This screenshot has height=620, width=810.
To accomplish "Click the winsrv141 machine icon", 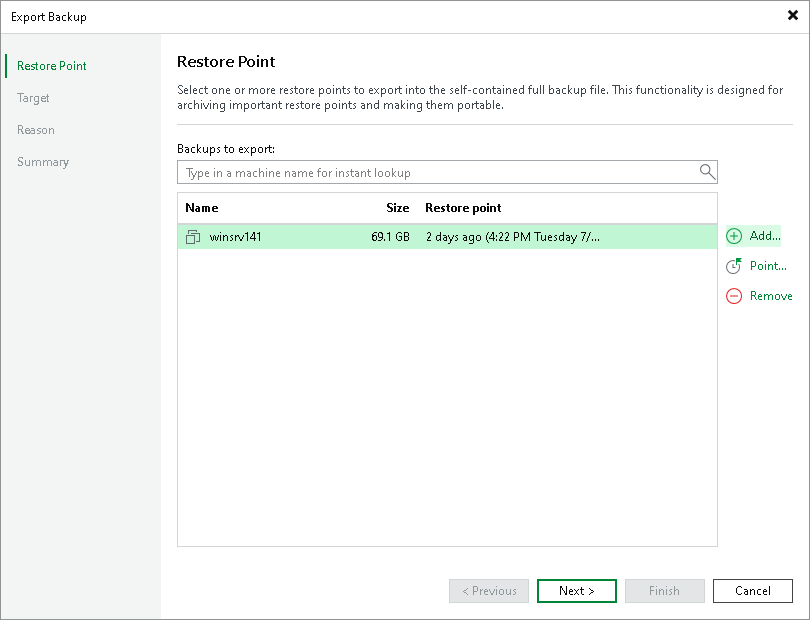I will (193, 237).
